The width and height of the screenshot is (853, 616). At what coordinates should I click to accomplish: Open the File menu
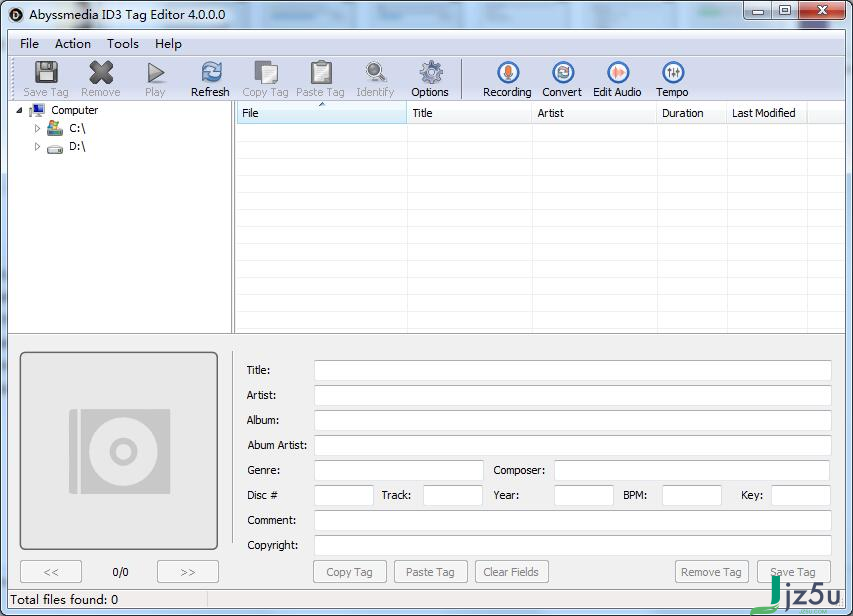coord(29,44)
